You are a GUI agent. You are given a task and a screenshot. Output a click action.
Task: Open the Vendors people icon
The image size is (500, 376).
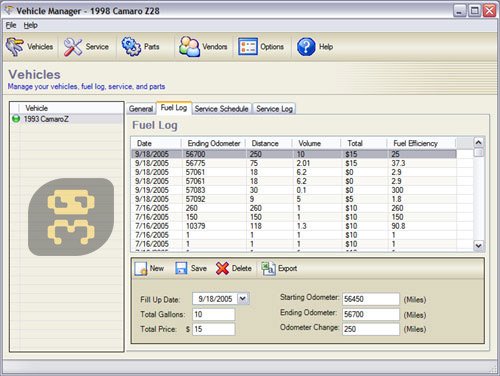[189, 46]
